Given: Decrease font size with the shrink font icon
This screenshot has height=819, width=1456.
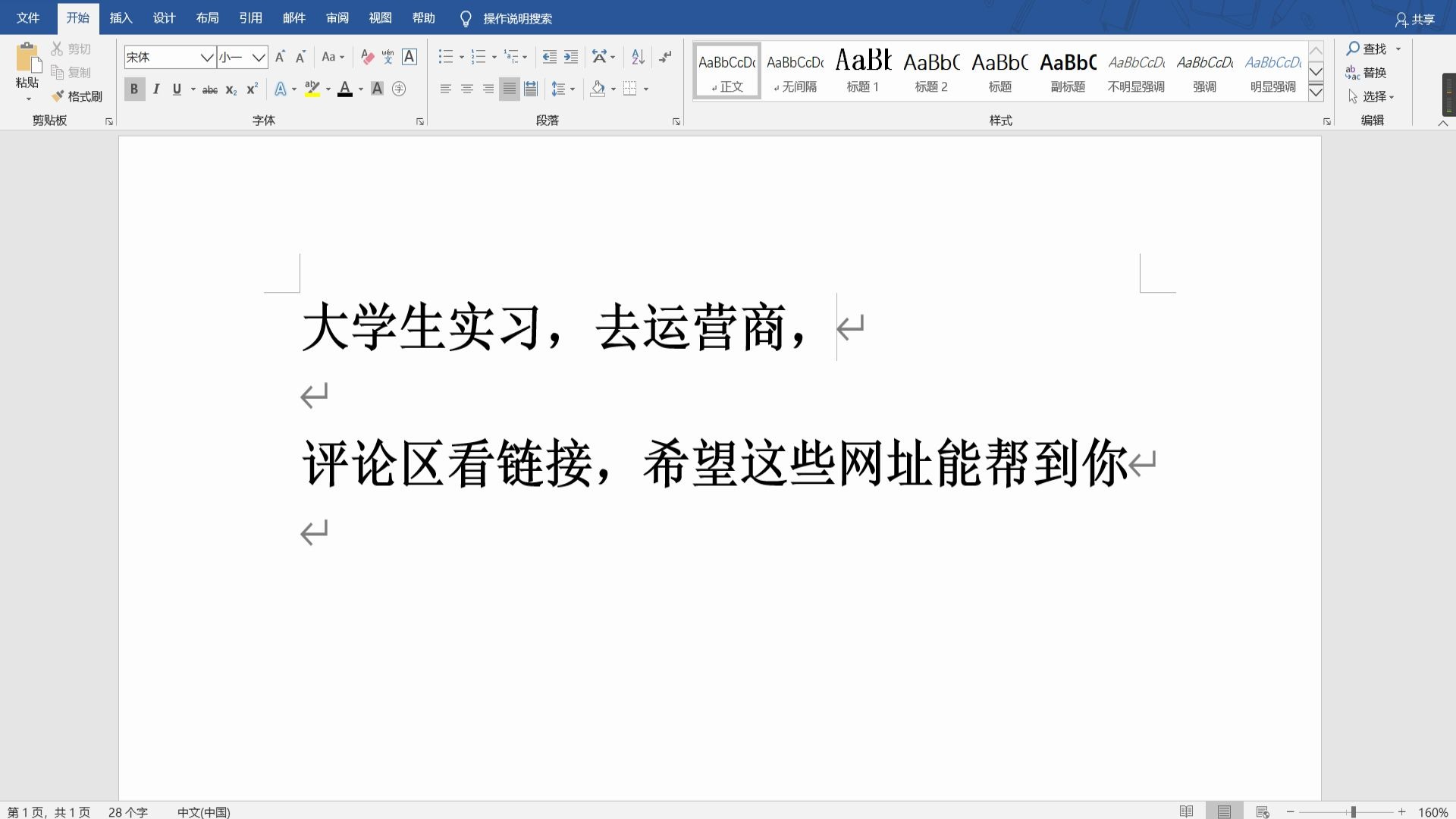Looking at the screenshot, I should pos(300,57).
